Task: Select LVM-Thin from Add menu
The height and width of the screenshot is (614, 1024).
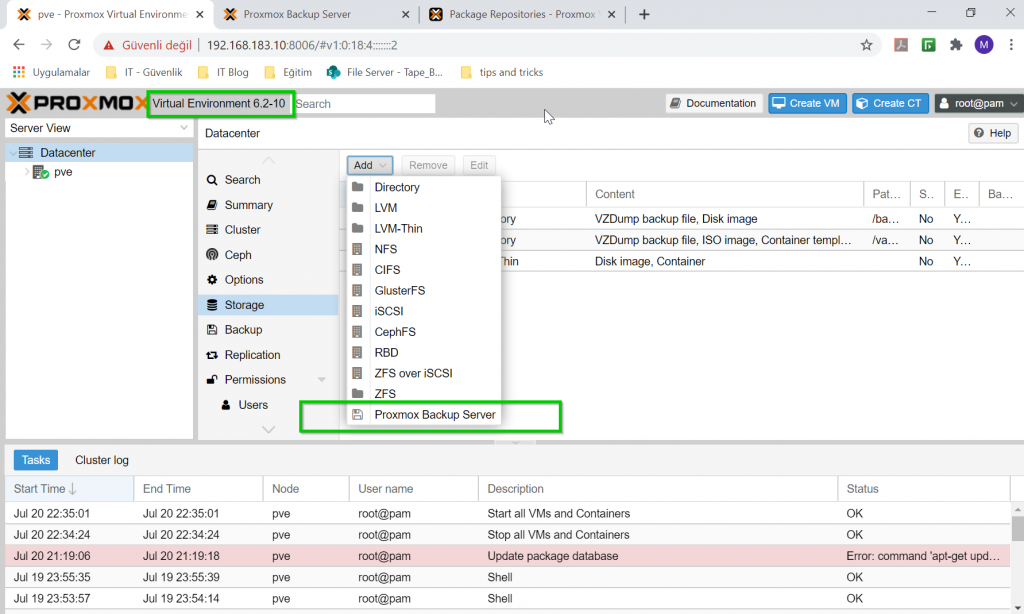Action: [x=424, y=229]
